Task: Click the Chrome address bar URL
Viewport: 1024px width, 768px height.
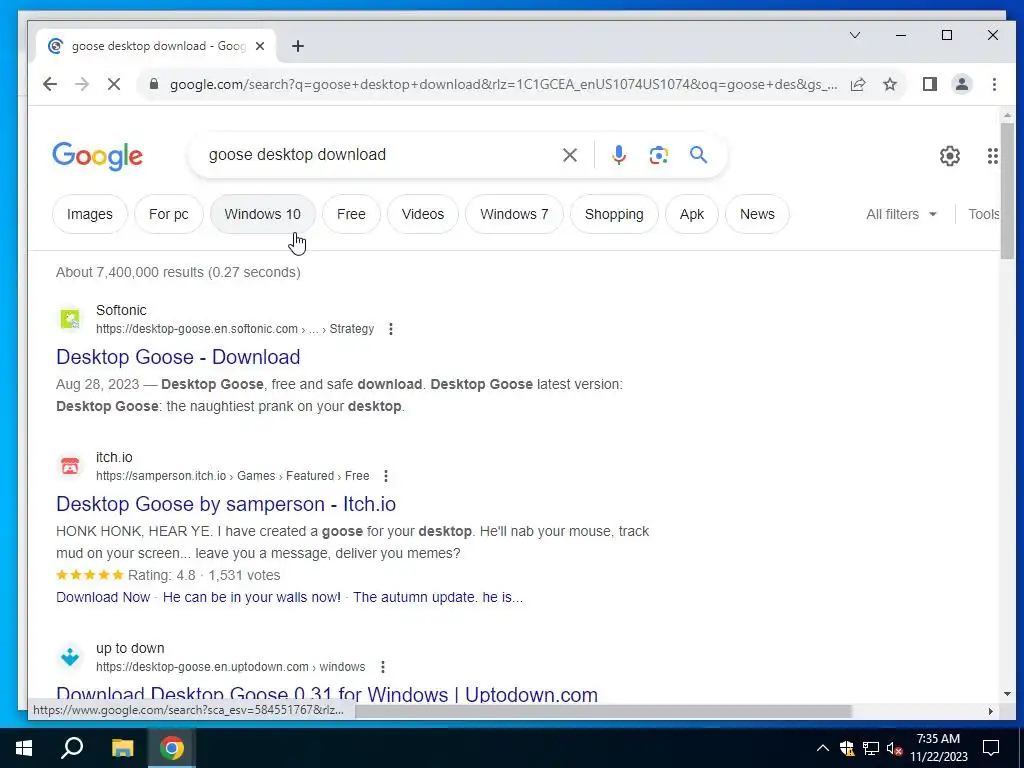Action: [503, 84]
